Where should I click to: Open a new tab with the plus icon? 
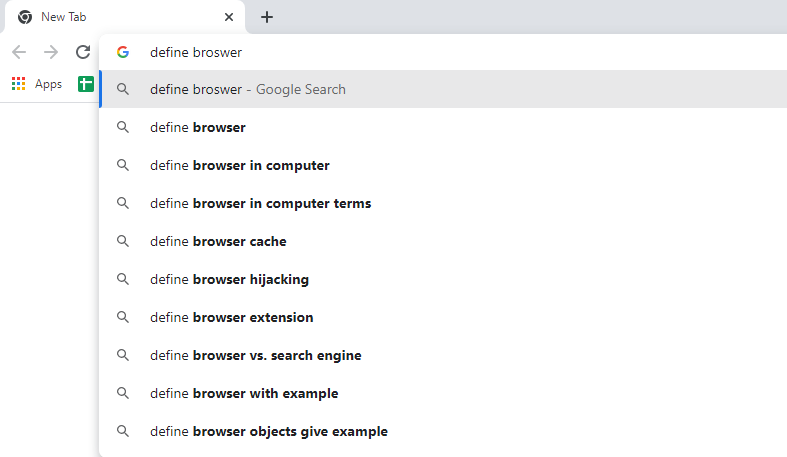pyautogui.click(x=267, y=18)
